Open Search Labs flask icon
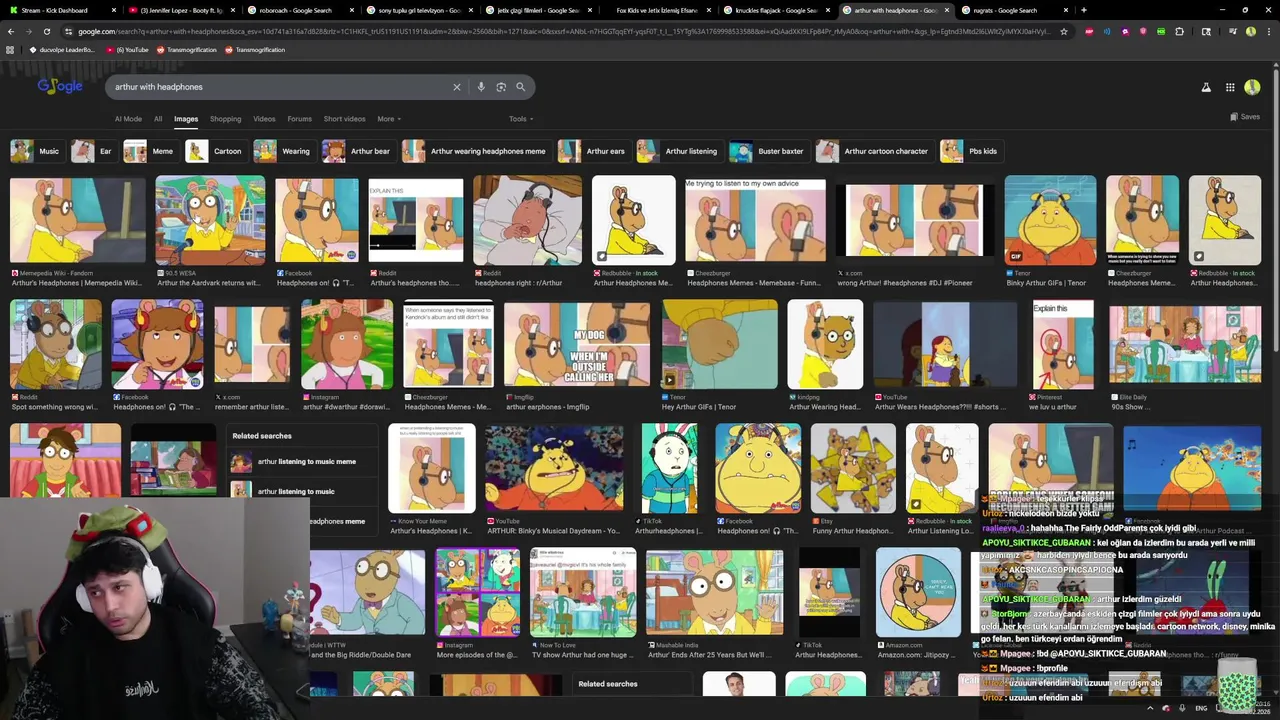 tap(1206, 87)
